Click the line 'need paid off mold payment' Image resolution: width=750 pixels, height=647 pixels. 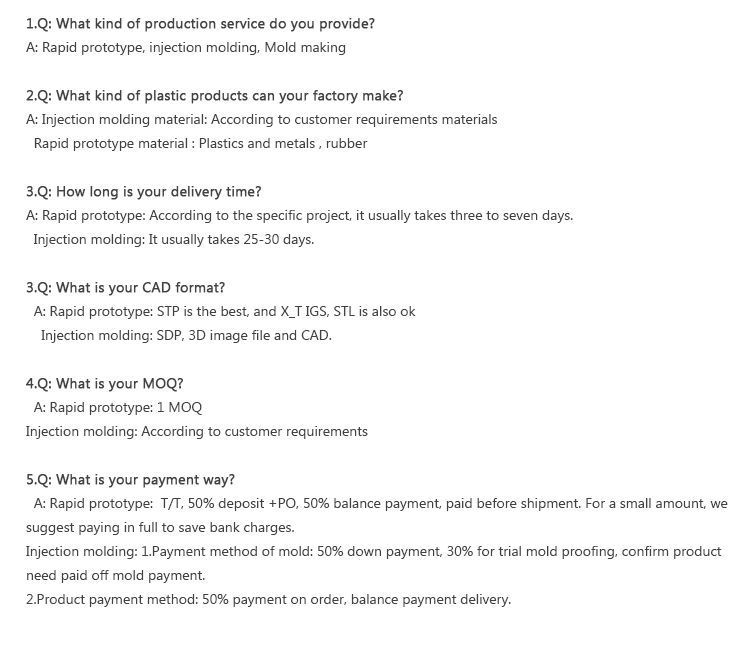tap(116, 575)
